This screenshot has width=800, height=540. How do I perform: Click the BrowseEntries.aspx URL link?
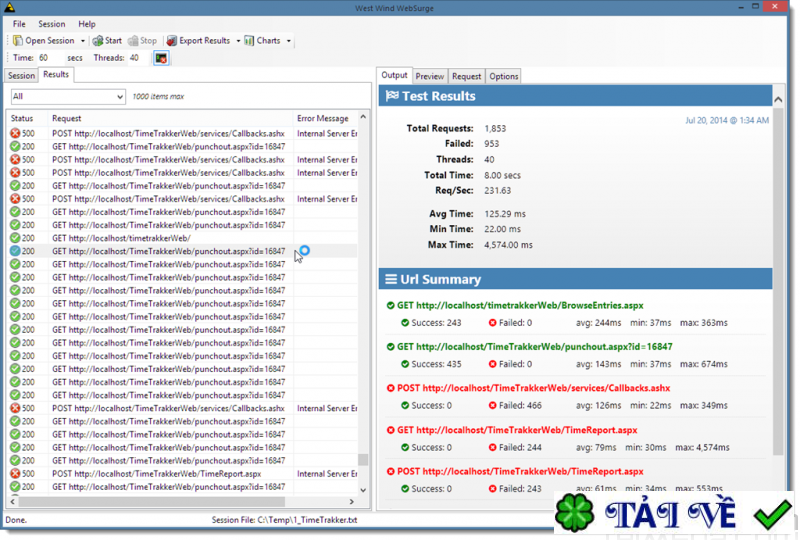pos(520,305)
